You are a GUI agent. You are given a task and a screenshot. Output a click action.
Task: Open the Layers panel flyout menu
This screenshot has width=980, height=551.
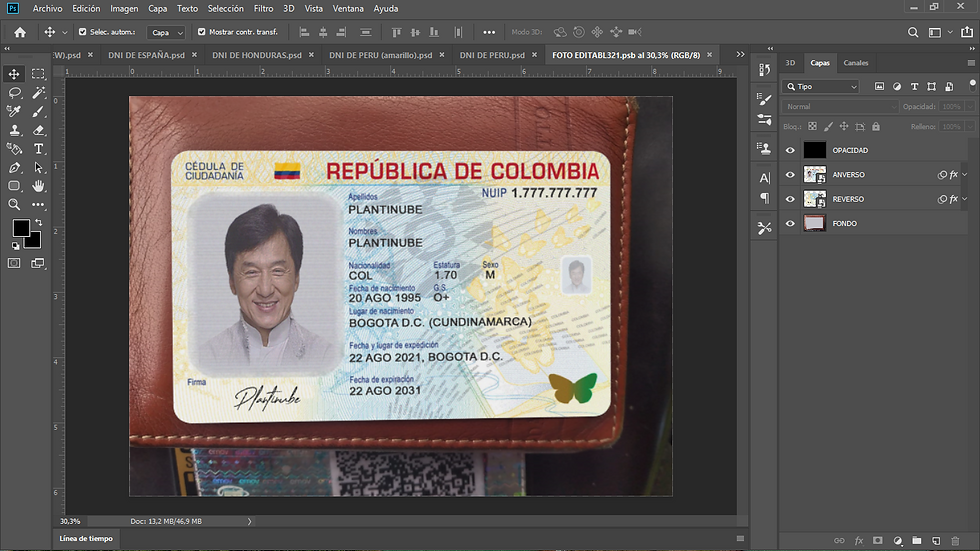[x=971, y=63]
